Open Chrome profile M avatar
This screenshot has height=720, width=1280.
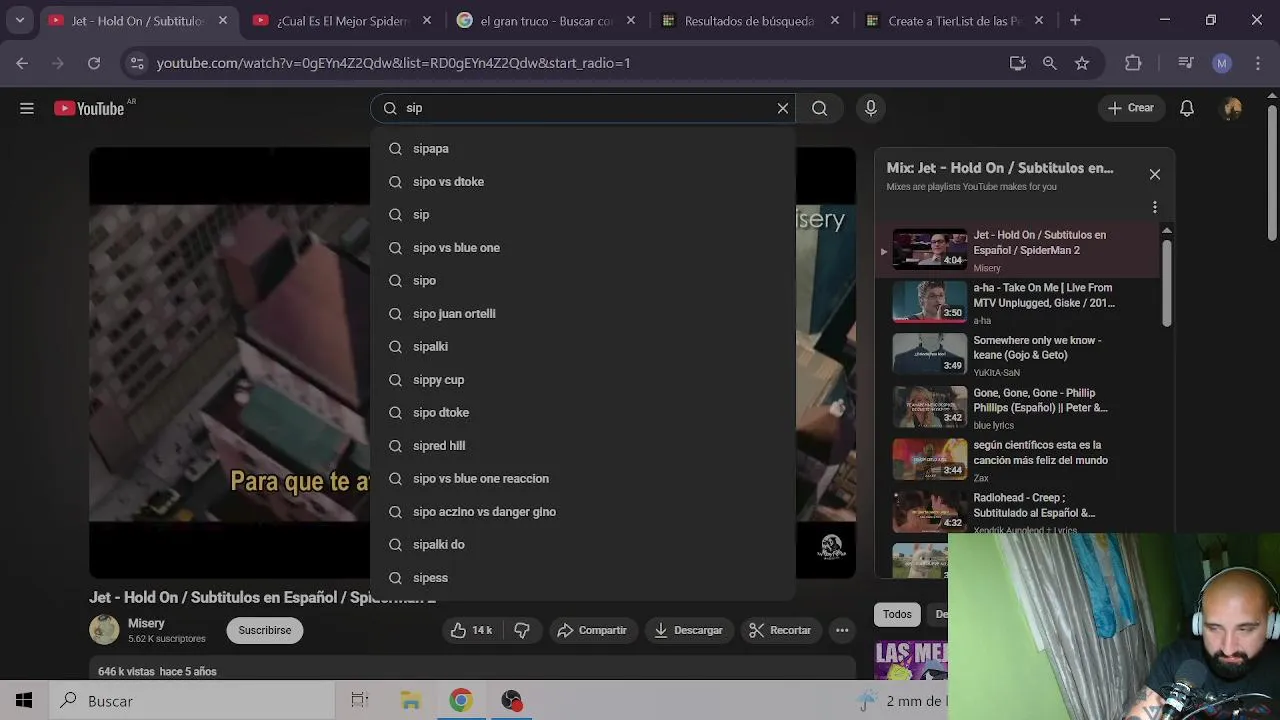[x=1221, y=63]
